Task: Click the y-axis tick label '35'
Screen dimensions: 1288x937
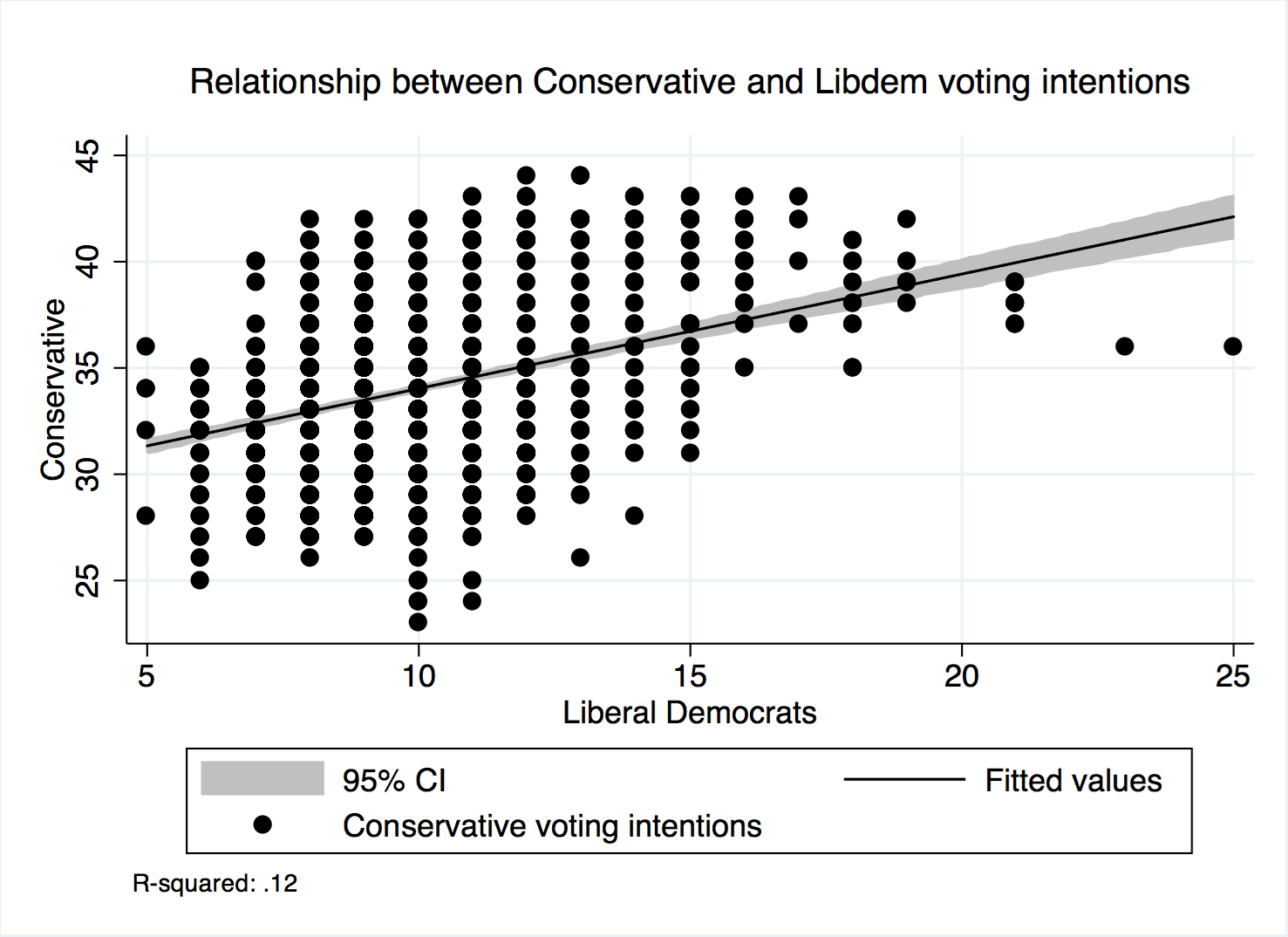Action: coord(88,368)
